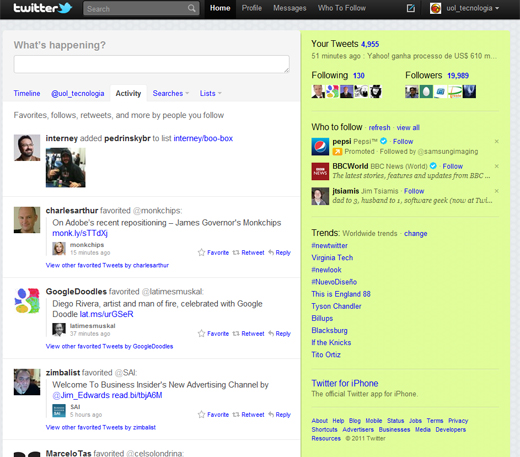Image resolution: width=520 pixels, height=457 pixels.
Task: Expand the Lists dropdown tab
Action: click(x=211, y=93)
